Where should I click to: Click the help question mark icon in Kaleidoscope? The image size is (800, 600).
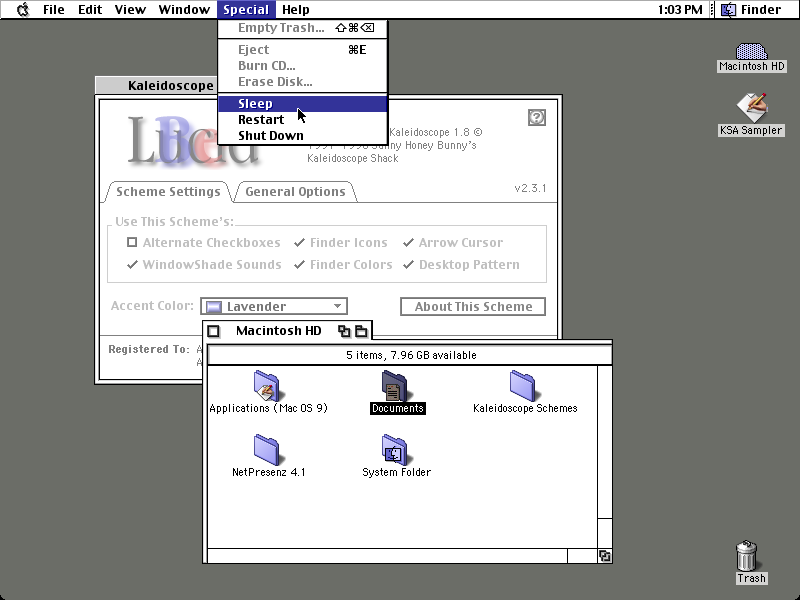click(x=537, y=117)
